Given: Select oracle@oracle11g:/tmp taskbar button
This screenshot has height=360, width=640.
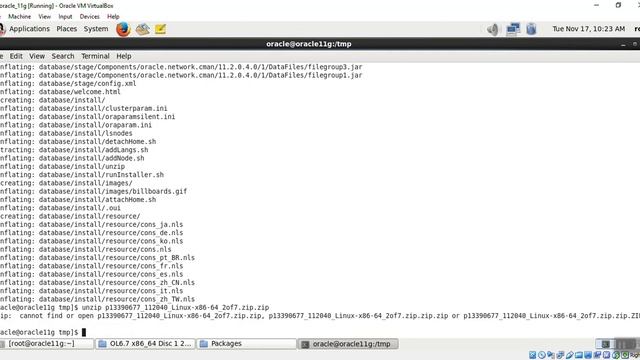Looking at the screenshot, I should click(x=347, y=344).
